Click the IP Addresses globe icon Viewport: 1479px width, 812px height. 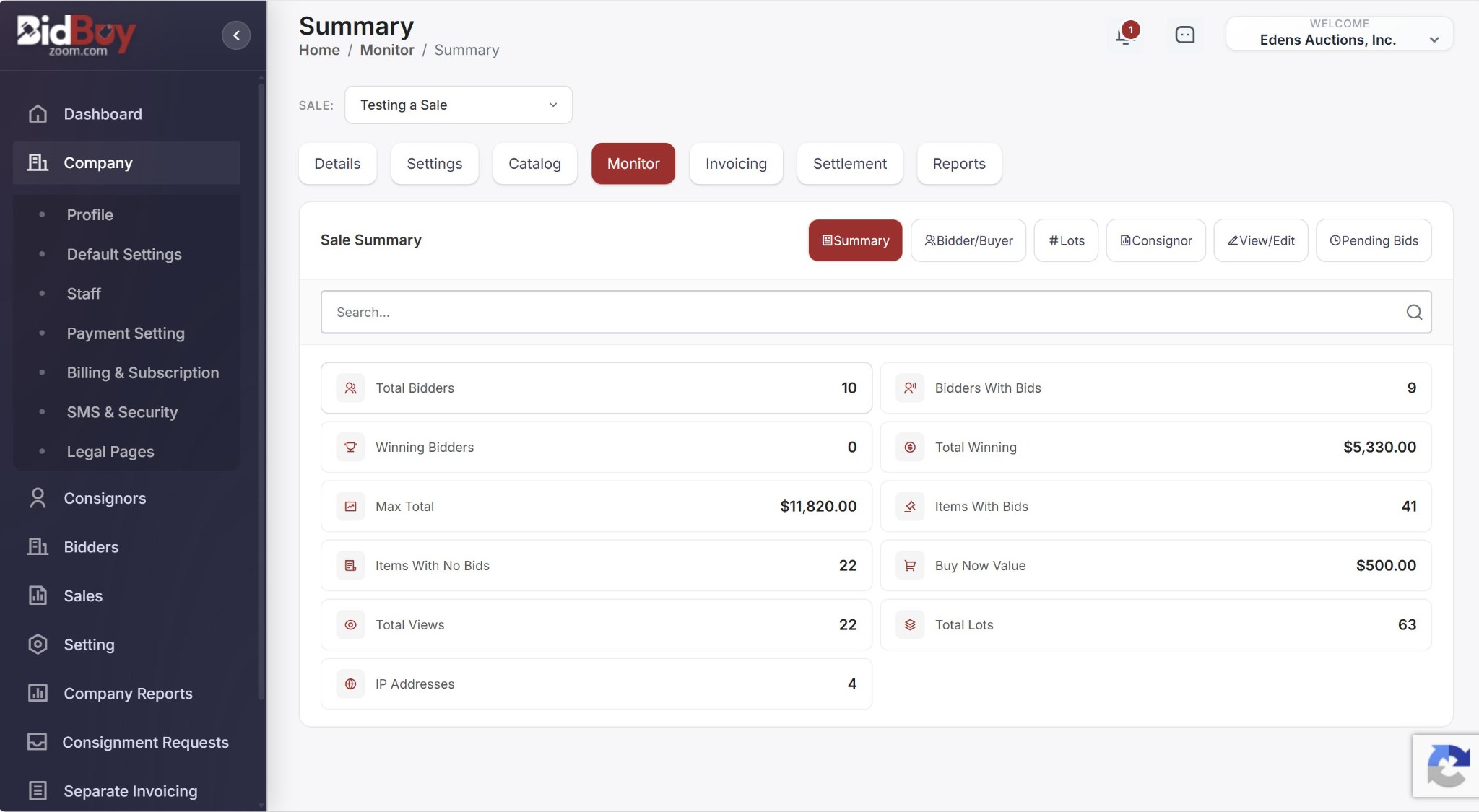[350, 684]
